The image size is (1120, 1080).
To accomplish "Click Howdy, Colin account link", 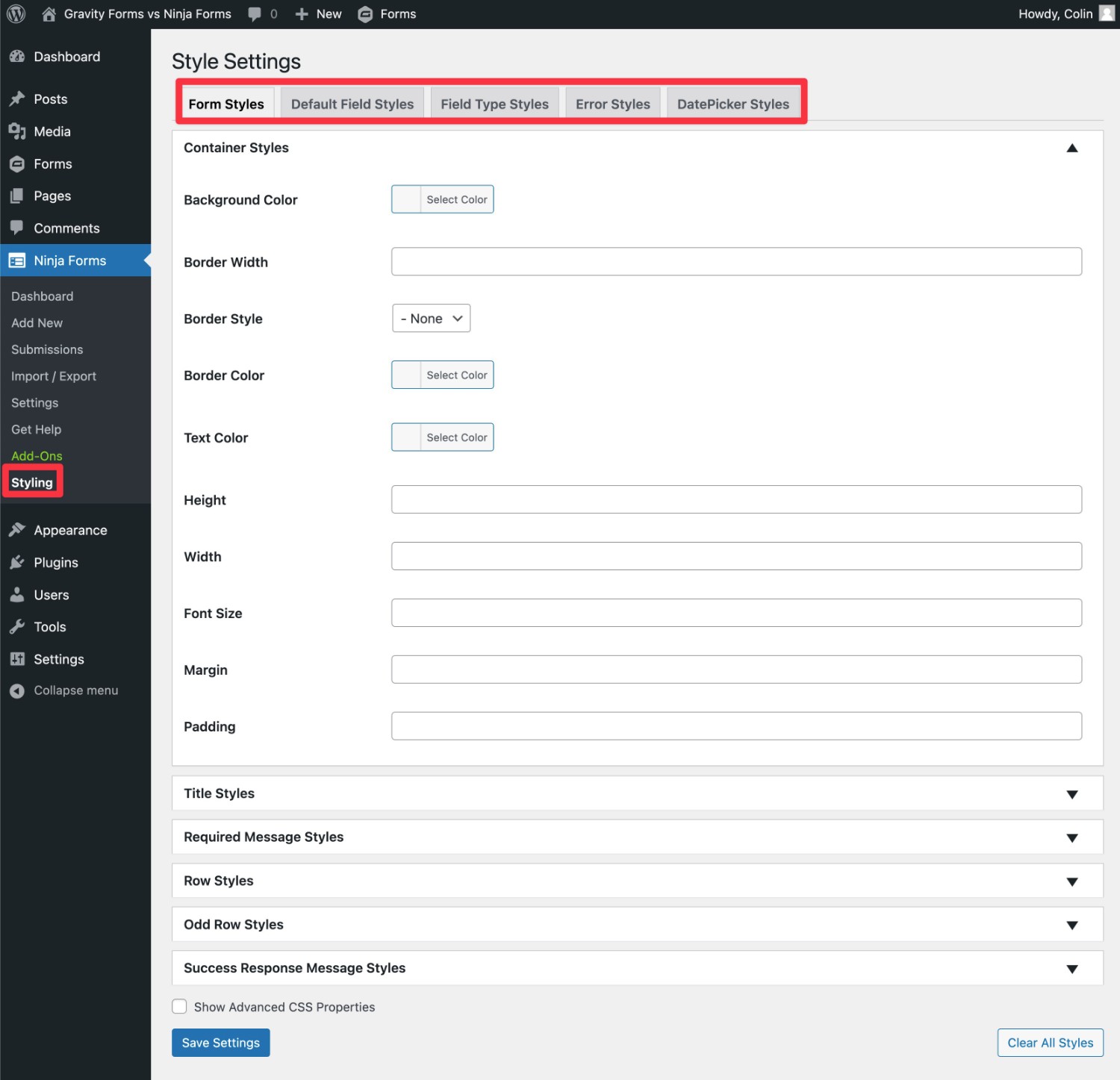I will tap(1055, 14).
